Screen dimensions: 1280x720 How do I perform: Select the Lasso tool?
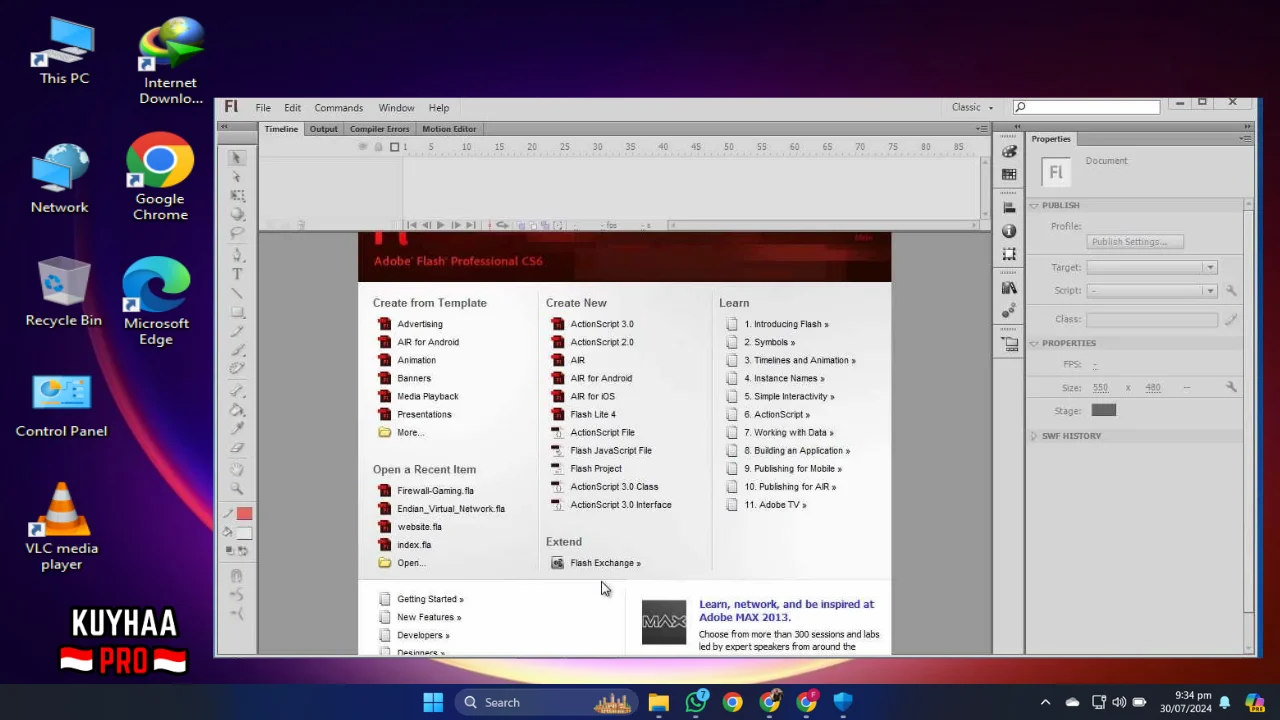tap(237, 233)
